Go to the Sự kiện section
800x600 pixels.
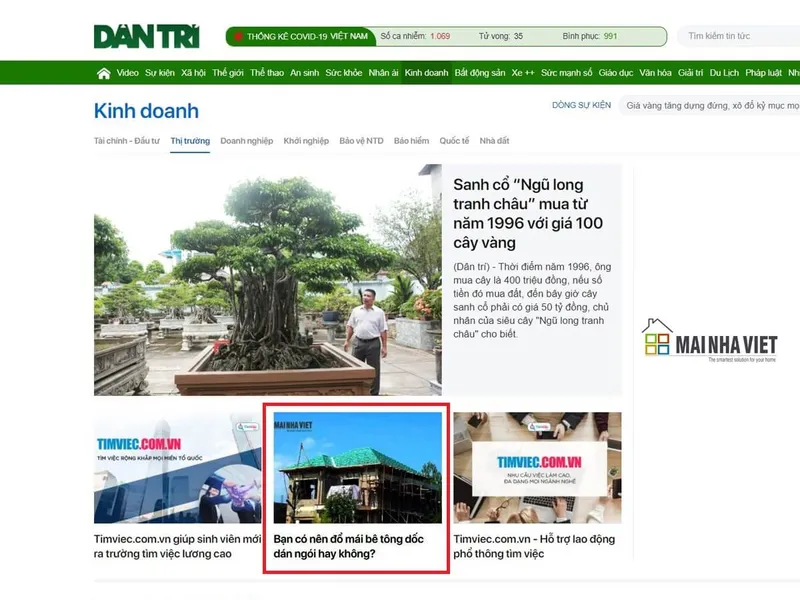click(x=160, y=73)
